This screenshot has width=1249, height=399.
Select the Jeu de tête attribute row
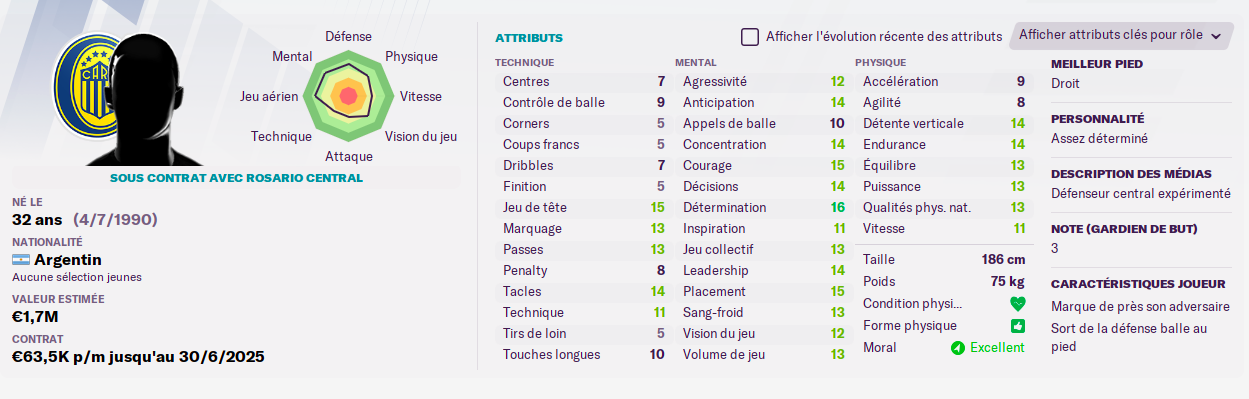click(581, 208)
